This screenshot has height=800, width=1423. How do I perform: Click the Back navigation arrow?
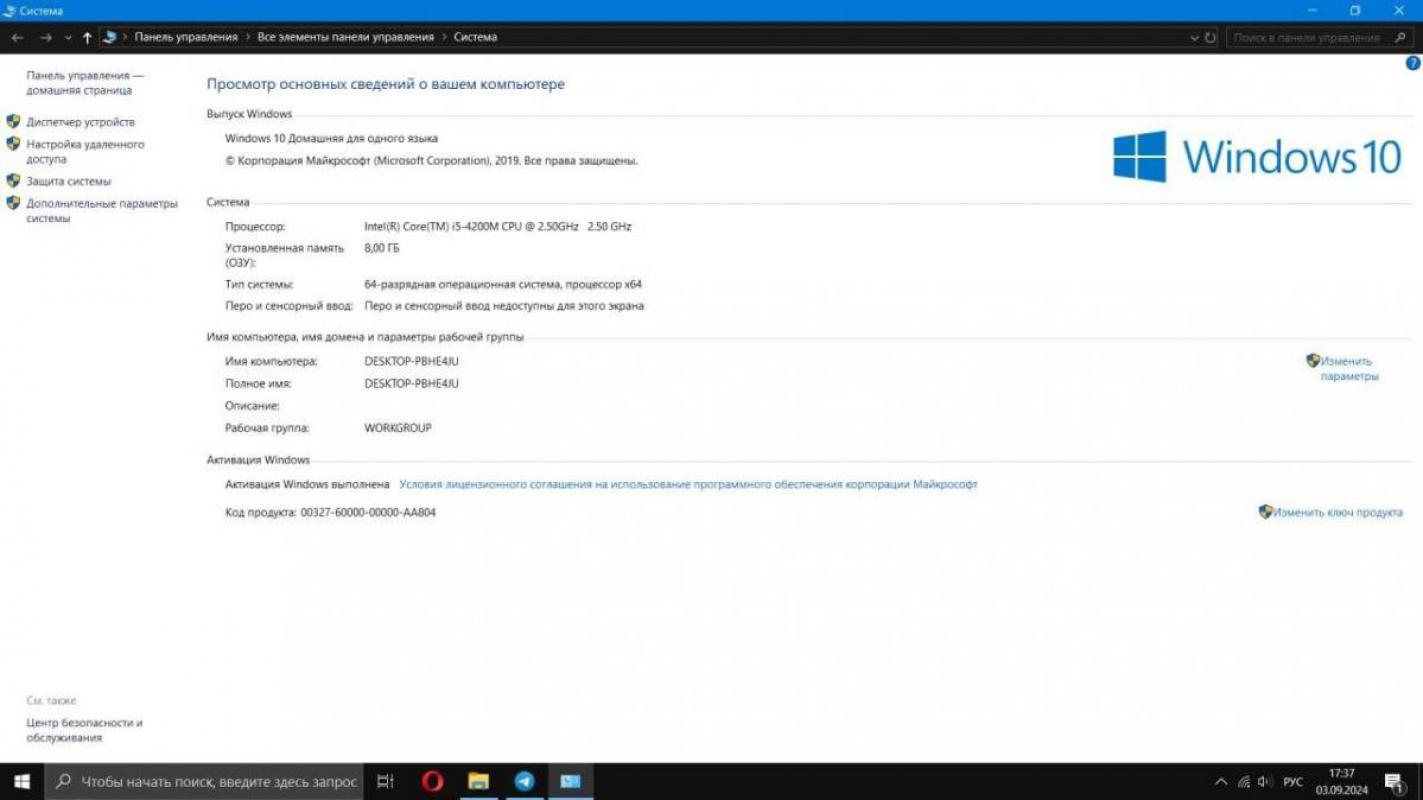pos(17,37)
